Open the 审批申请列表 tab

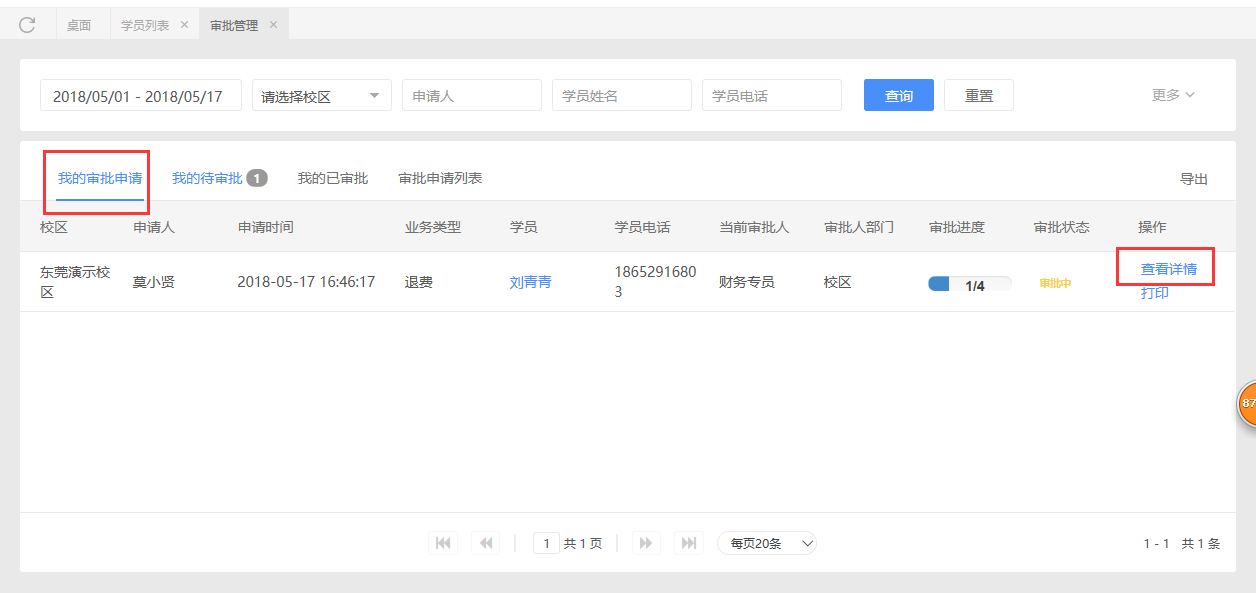pyautogui.click(x=440, y=178)
